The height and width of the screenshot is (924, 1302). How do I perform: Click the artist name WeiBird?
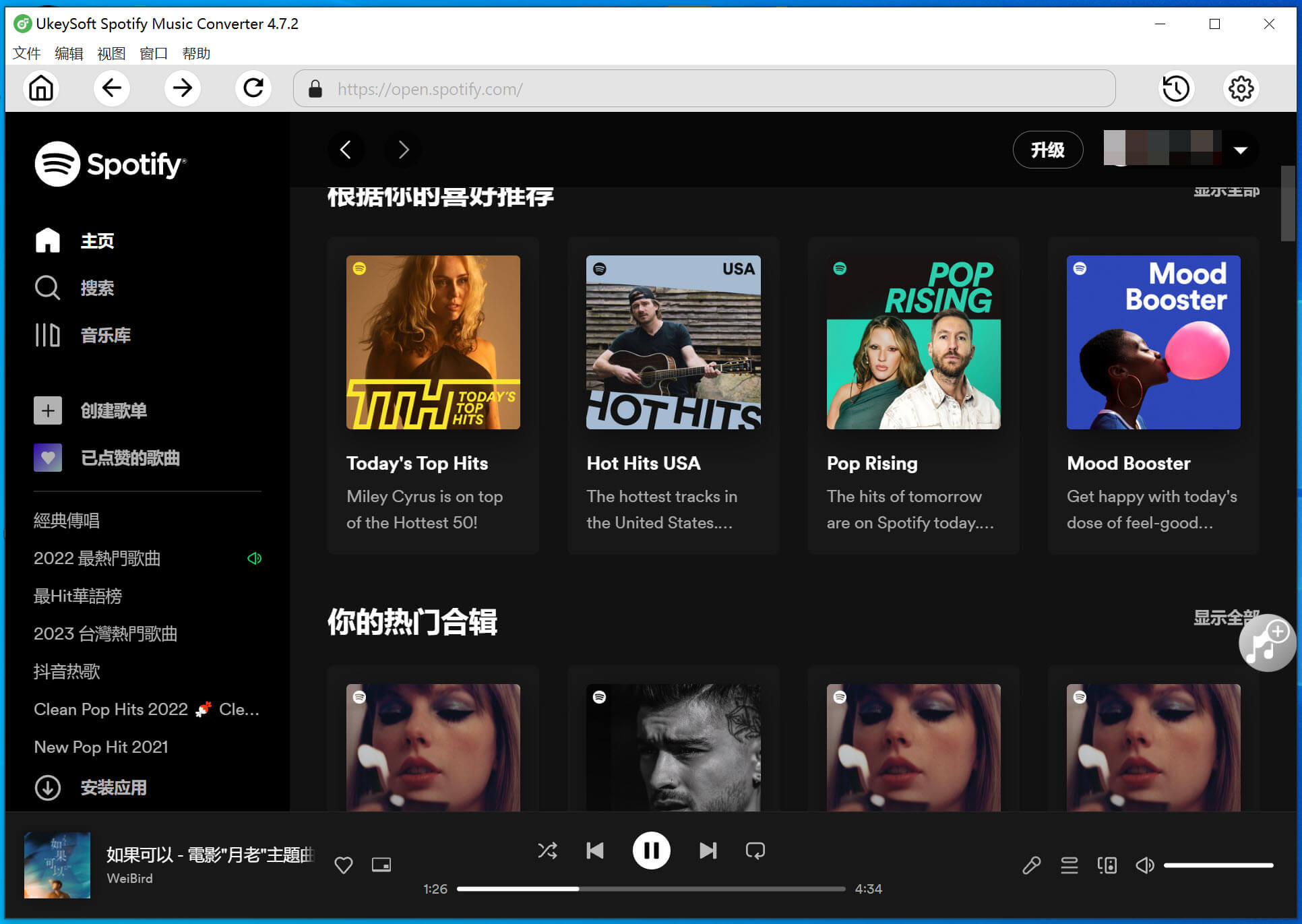pos(129,878)
